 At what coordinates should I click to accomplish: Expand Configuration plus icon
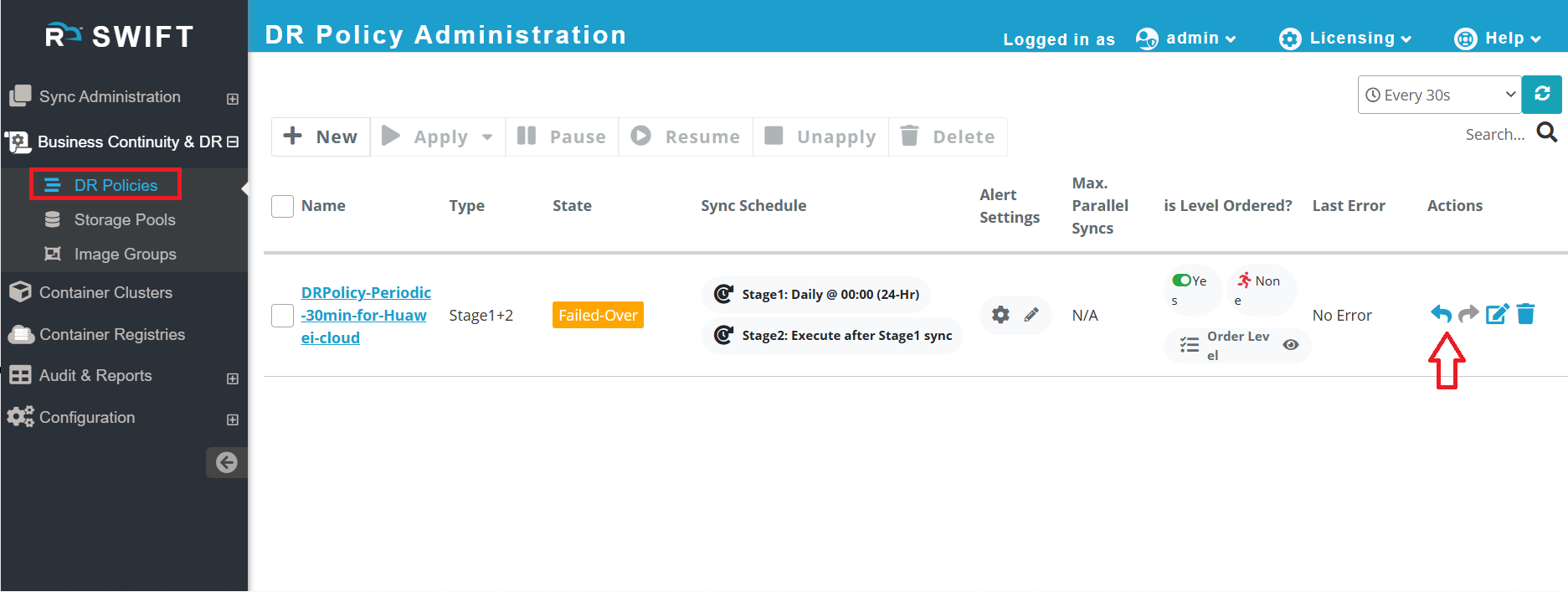[233, 420]
